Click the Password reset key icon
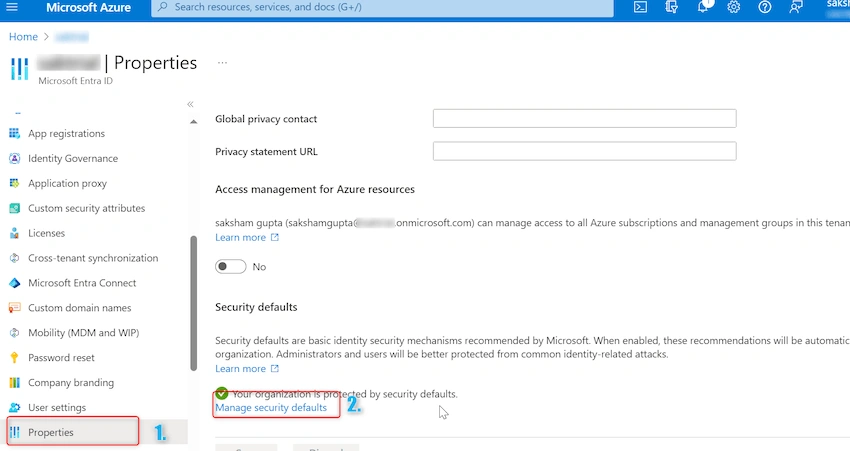 tap(15, 358)
